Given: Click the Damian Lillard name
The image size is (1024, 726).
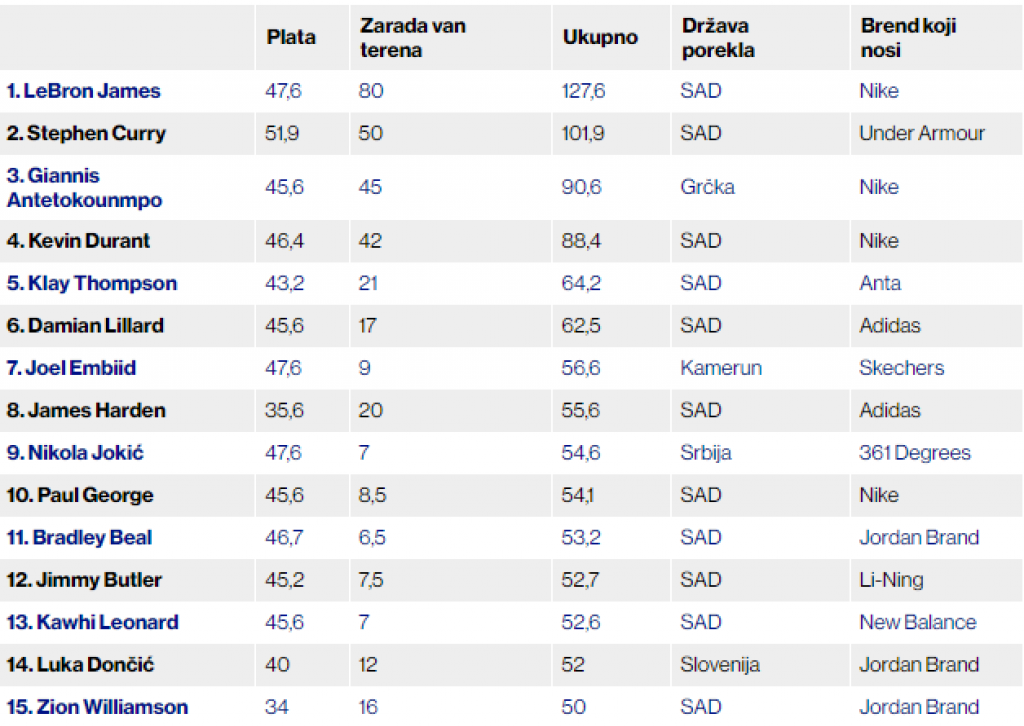Looking at the screenshot, I should pyautogui.click(x=86, y=326).
